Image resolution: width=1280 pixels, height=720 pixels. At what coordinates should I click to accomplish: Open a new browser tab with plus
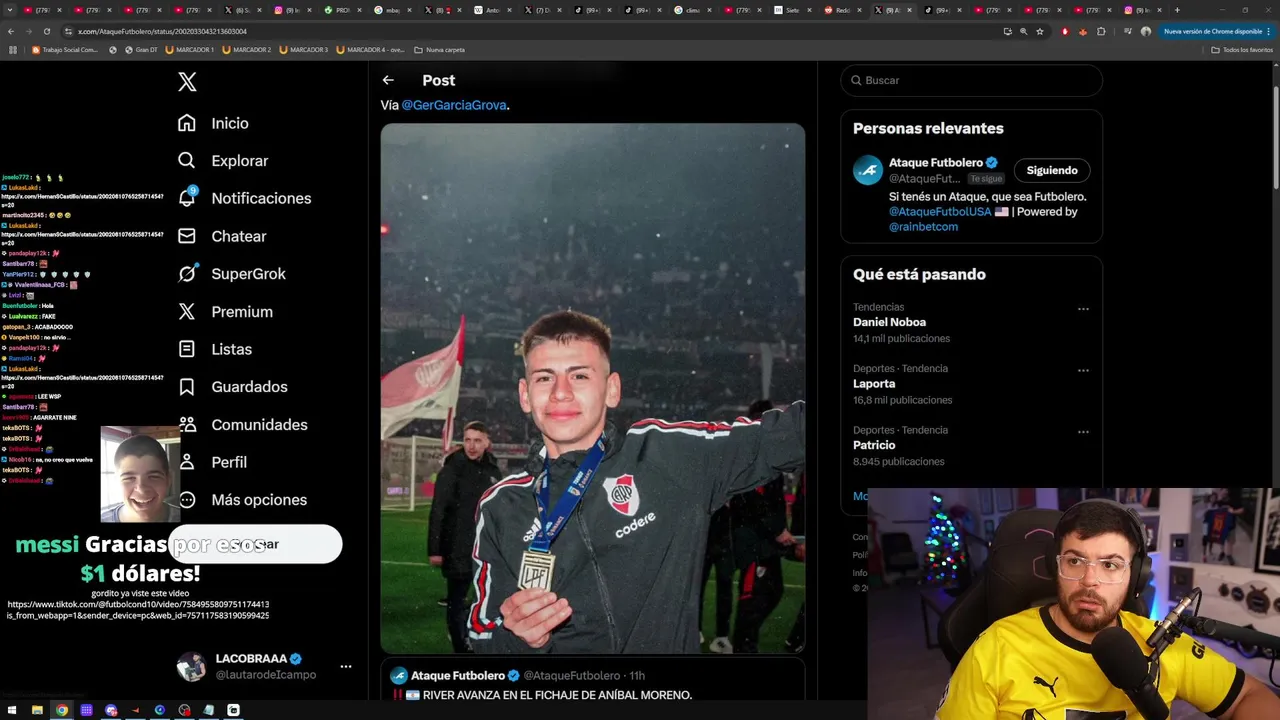[x=1177, y=10]
